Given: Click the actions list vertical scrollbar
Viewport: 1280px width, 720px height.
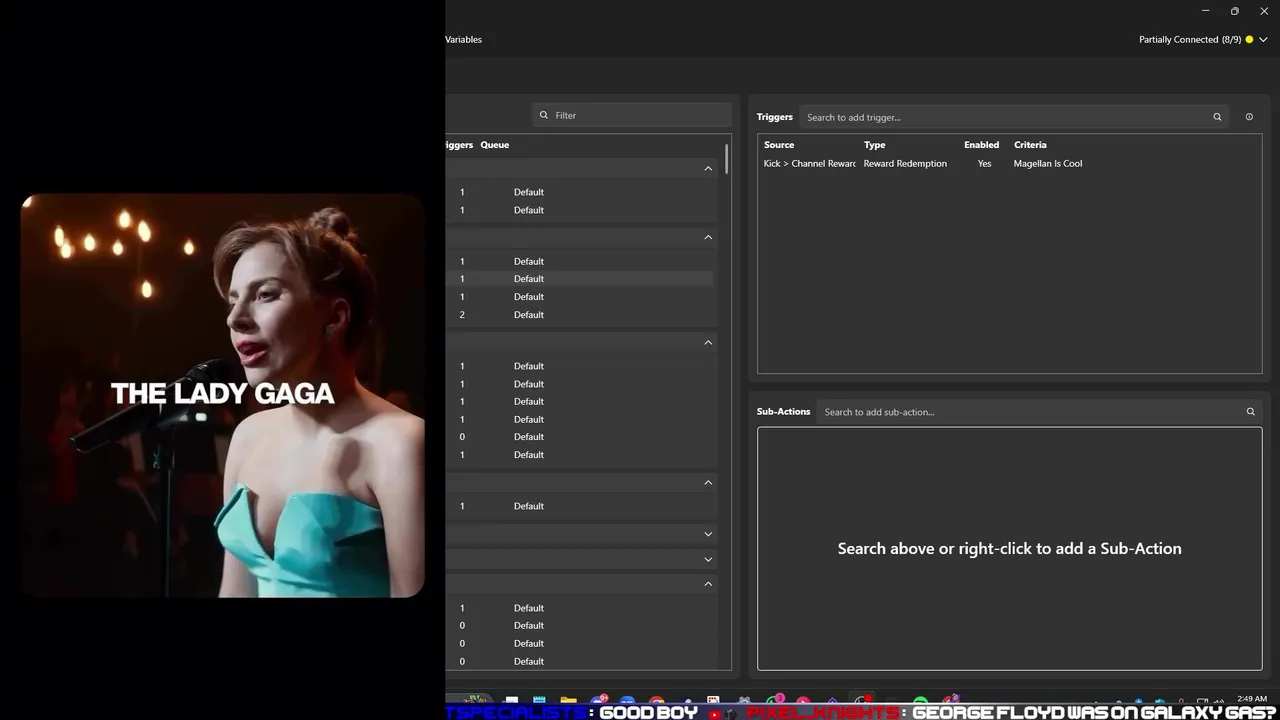Looking at the screenshot, I should (x=727, y=160).
